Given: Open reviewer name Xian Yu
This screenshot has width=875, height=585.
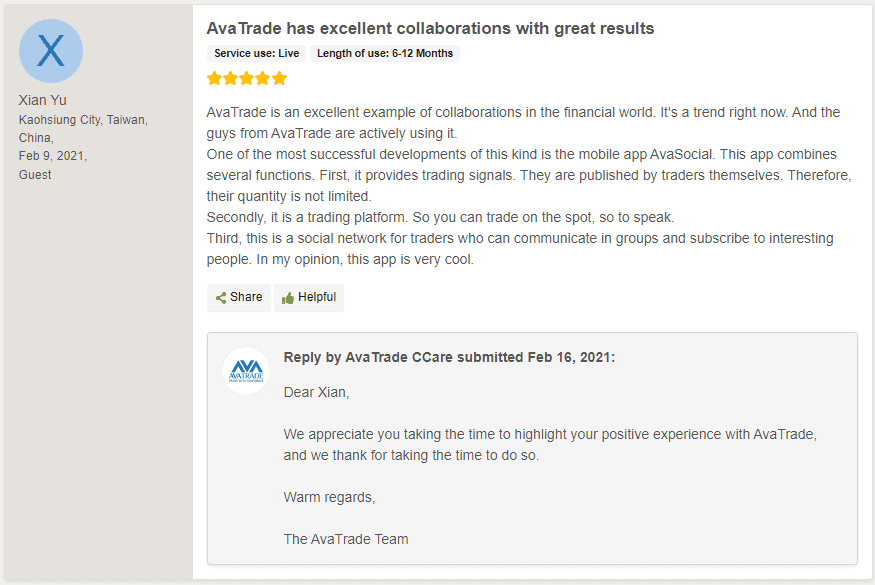Looking at the screenshot, I should (42, 100).
